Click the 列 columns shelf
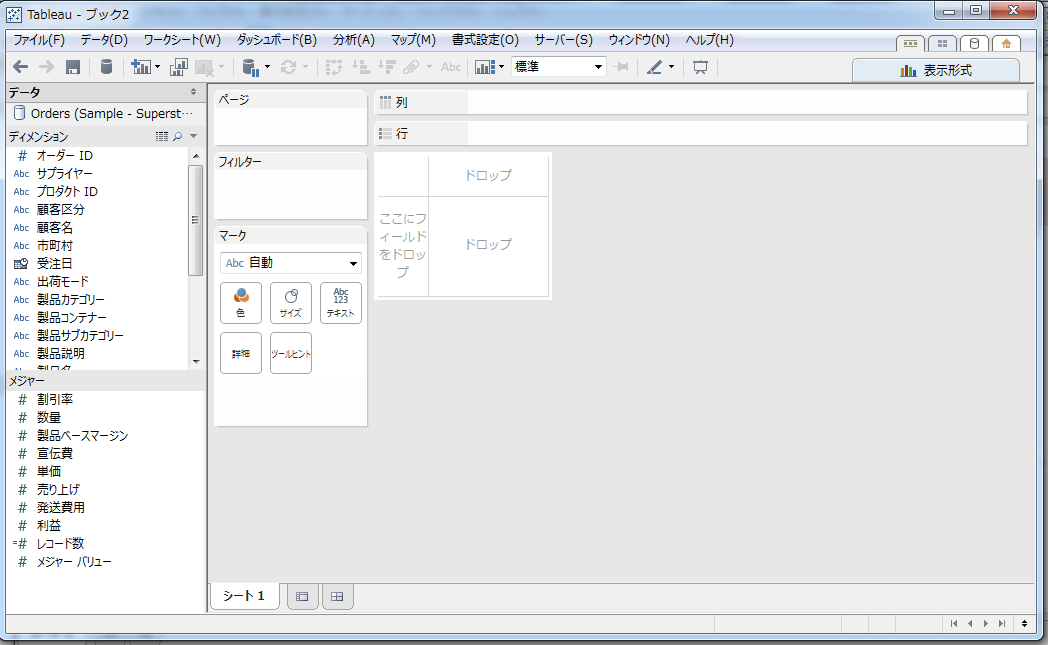This screenshot has width=1048, height=645. [x=700, y=102]
